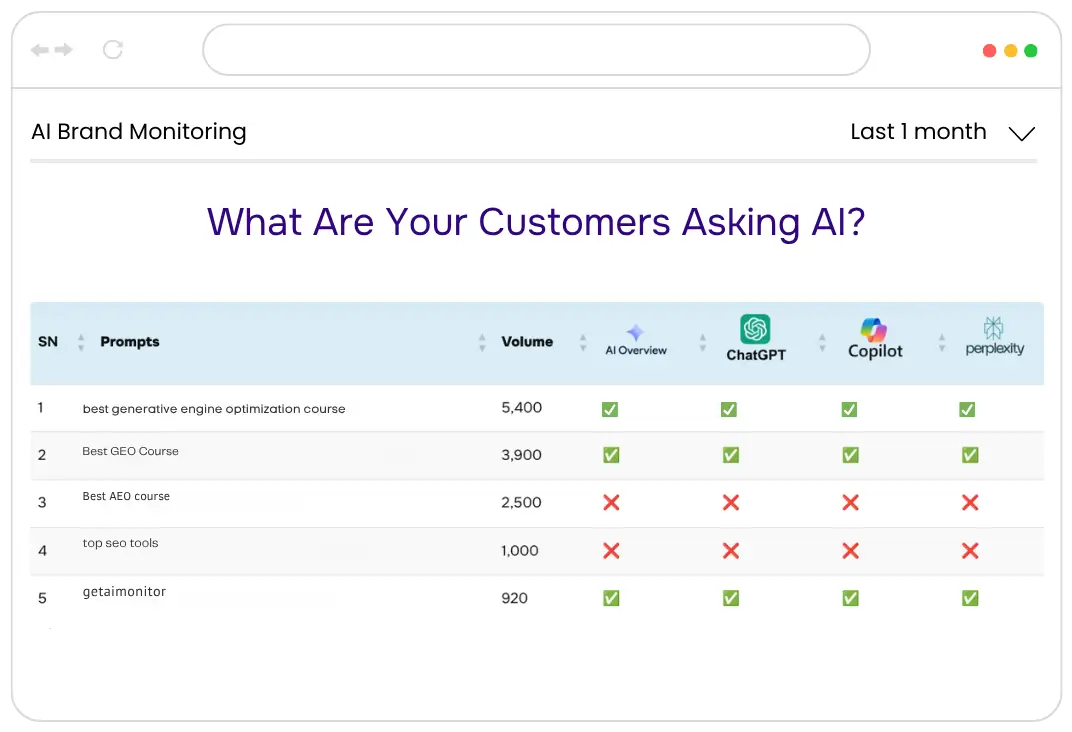Click AI Overview check for generative engine course
Screen dimensions: 1072x732
coord(610,409)
